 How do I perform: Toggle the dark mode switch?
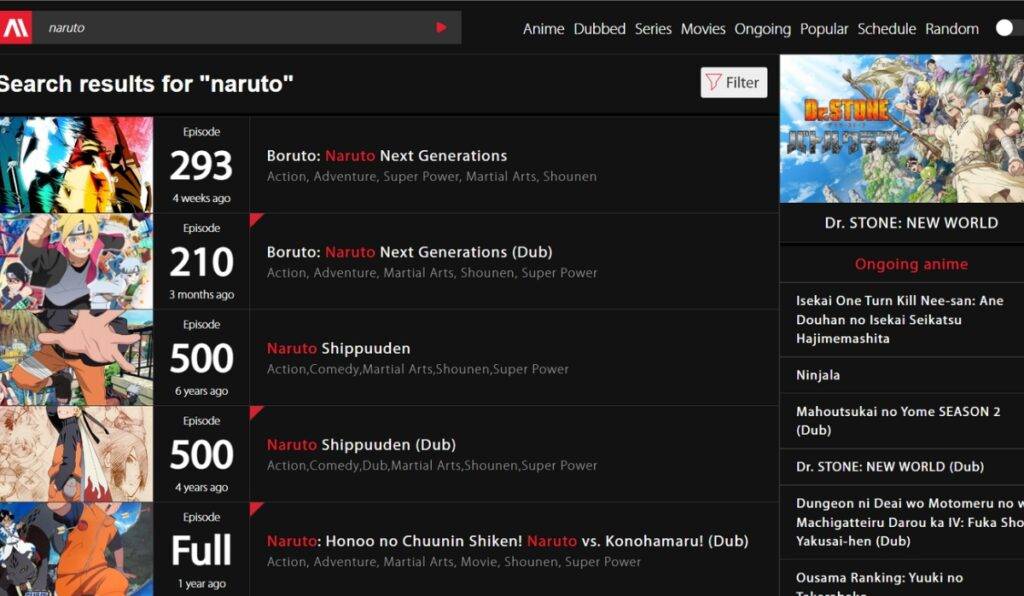1010,28
